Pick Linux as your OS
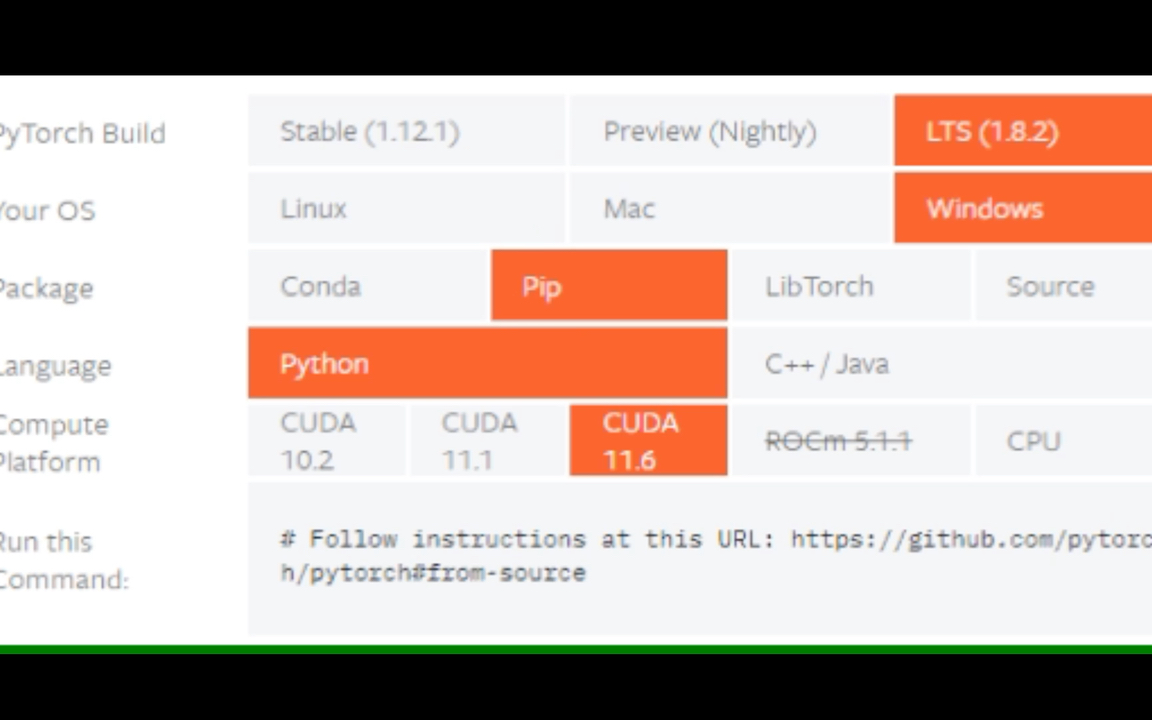 click(x=407, y=209)
